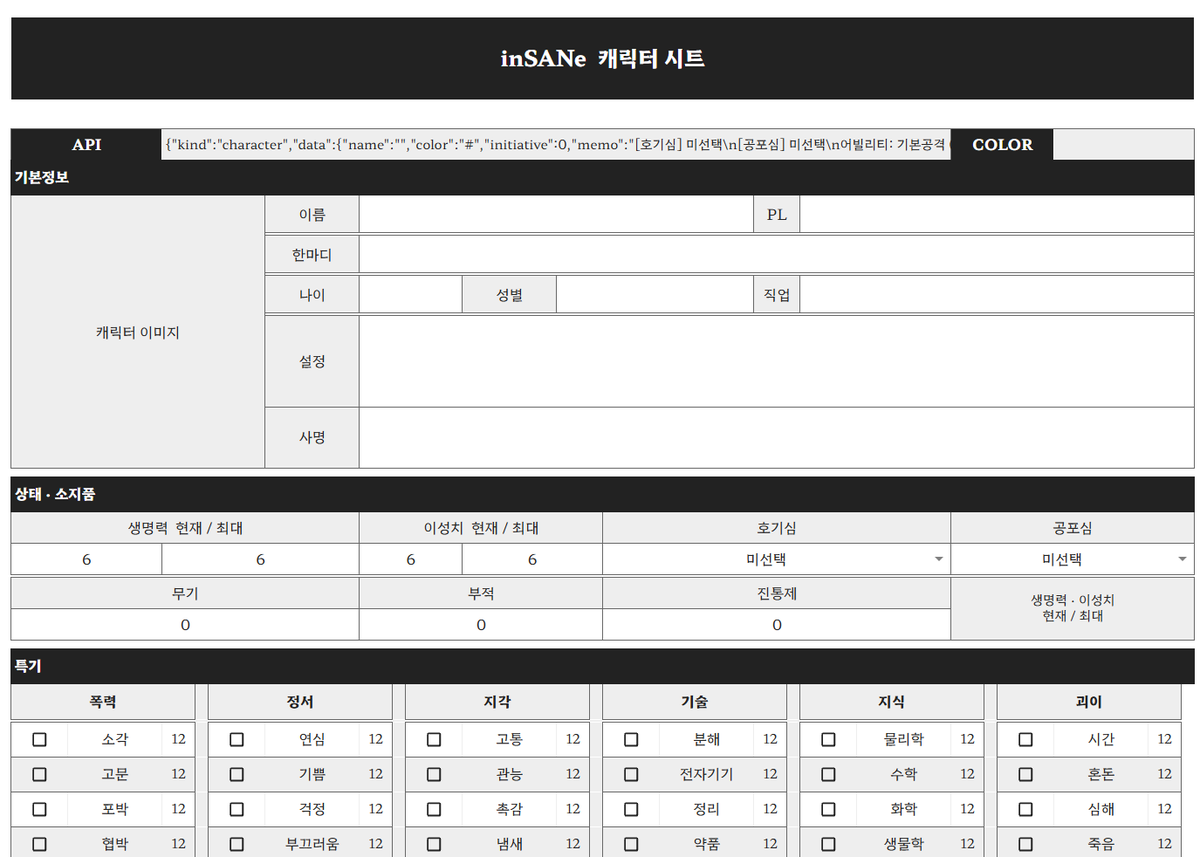Check the 걱정 skill box

tap(237, 809)
